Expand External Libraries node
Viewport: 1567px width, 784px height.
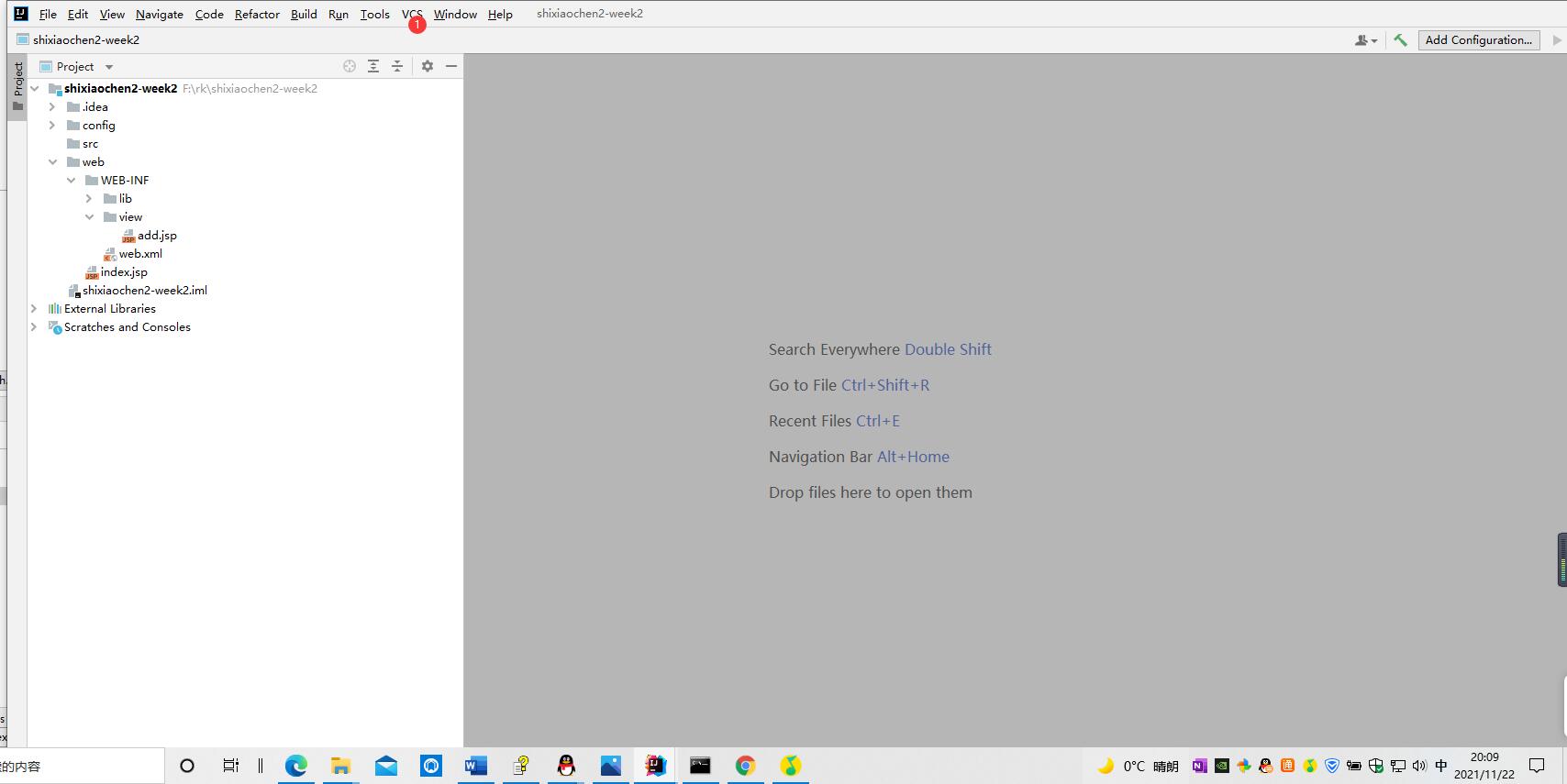pyautogui.click(x=34, y=309)
